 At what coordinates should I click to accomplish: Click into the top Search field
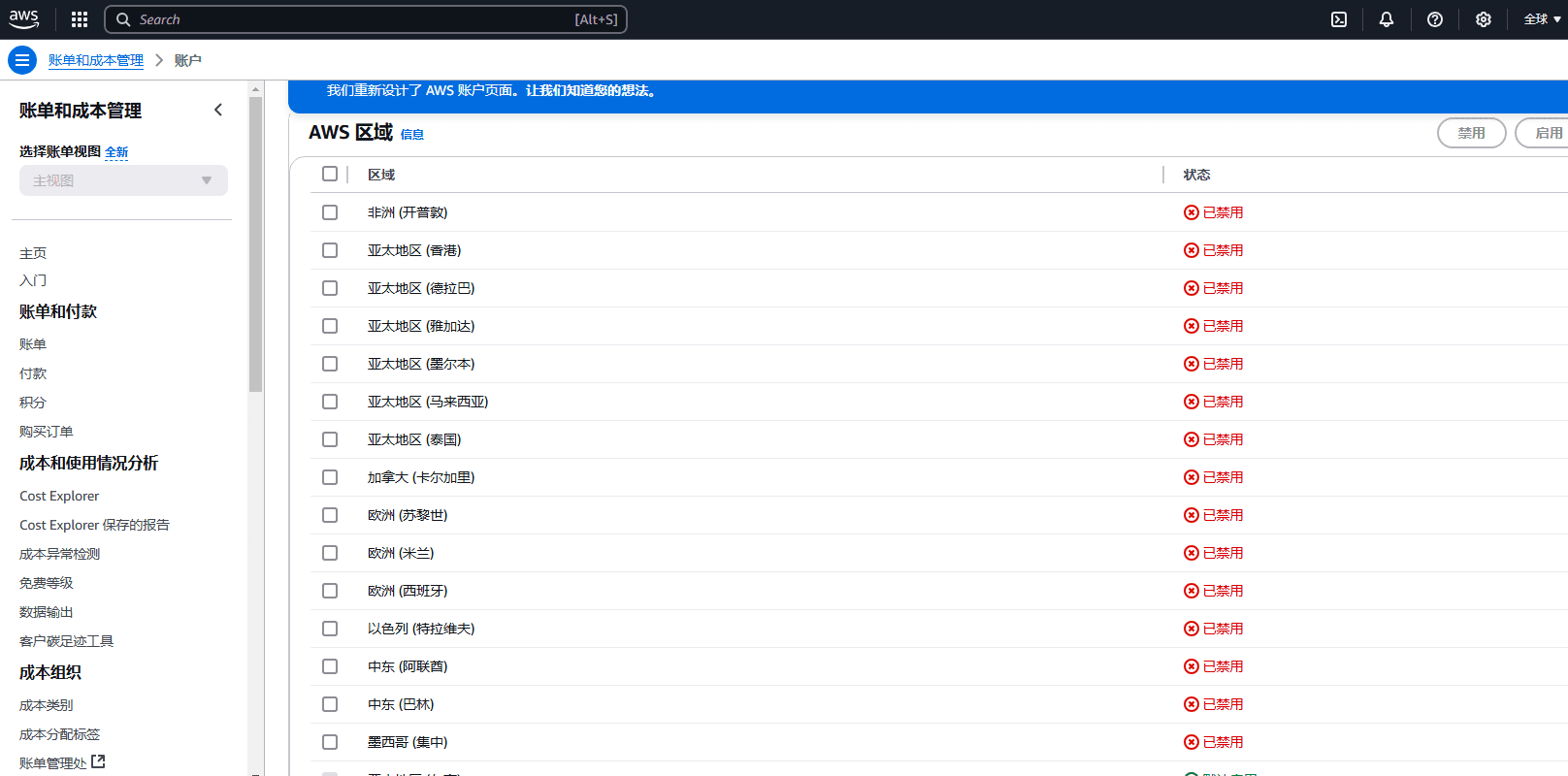[x=366, y=19]
